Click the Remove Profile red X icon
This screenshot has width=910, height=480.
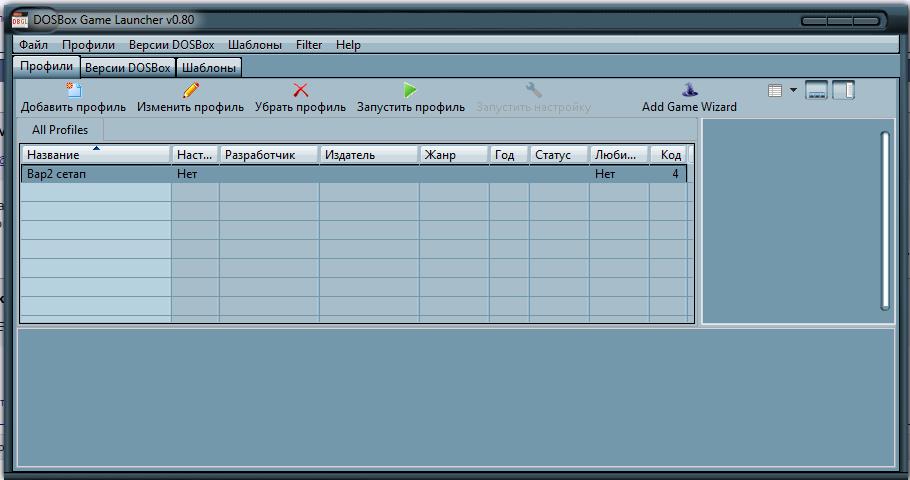click(301, 90)
